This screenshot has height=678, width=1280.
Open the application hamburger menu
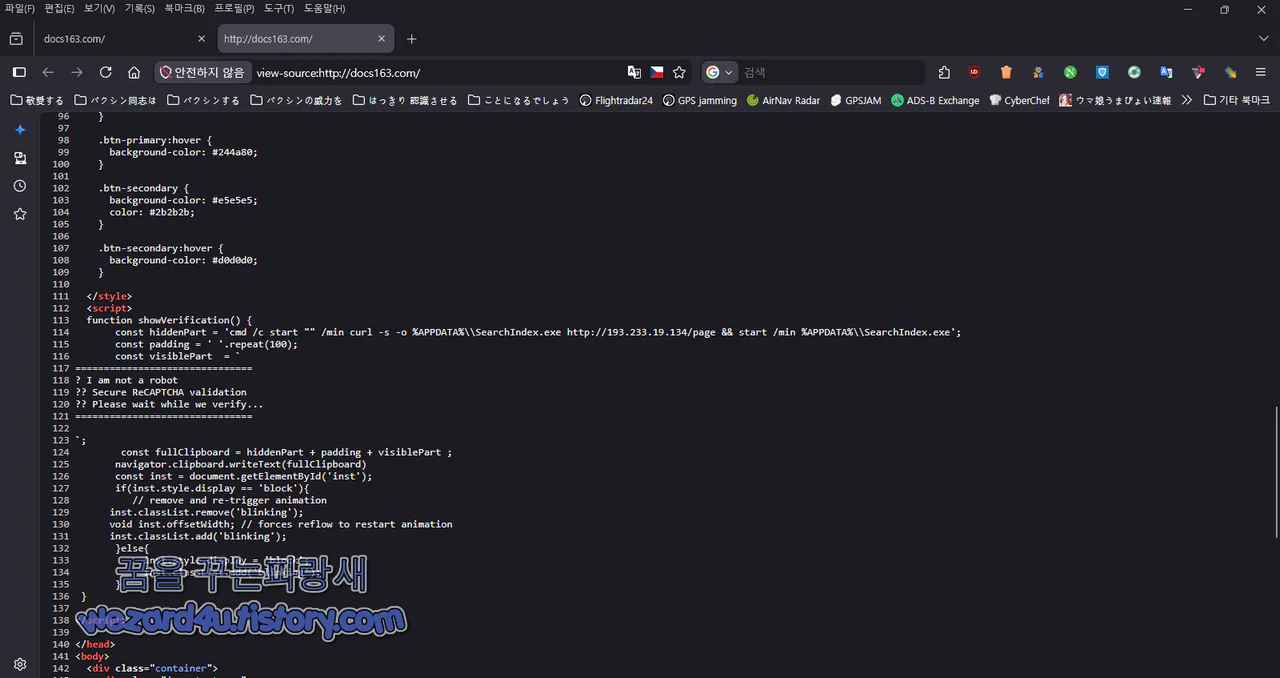pyautogui.click(x=1261, y=72)
